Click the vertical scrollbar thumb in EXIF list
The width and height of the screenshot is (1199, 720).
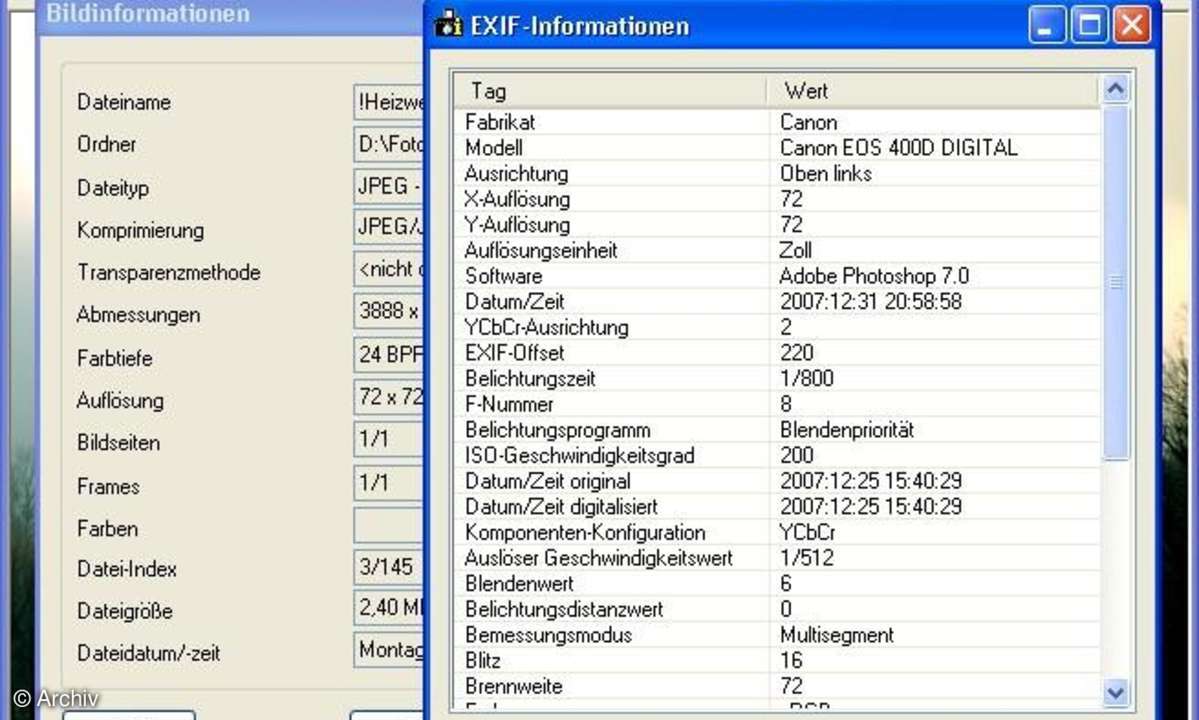pyautogui.click(x=1115, y=282)
